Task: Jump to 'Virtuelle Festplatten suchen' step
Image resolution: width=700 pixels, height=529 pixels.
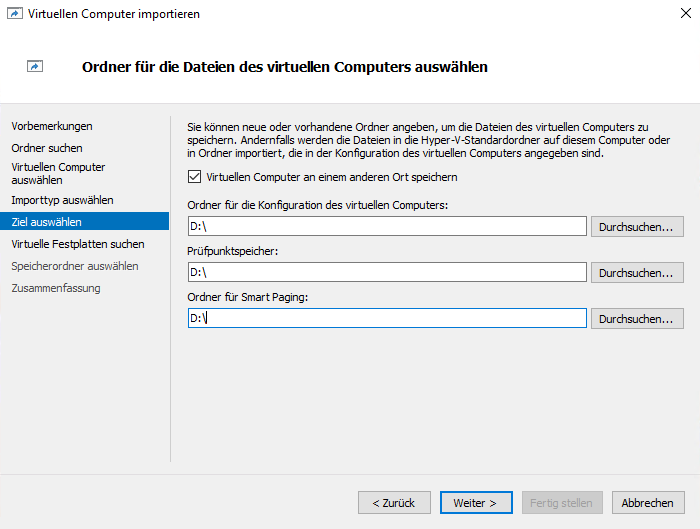Action: coord(77,244)
